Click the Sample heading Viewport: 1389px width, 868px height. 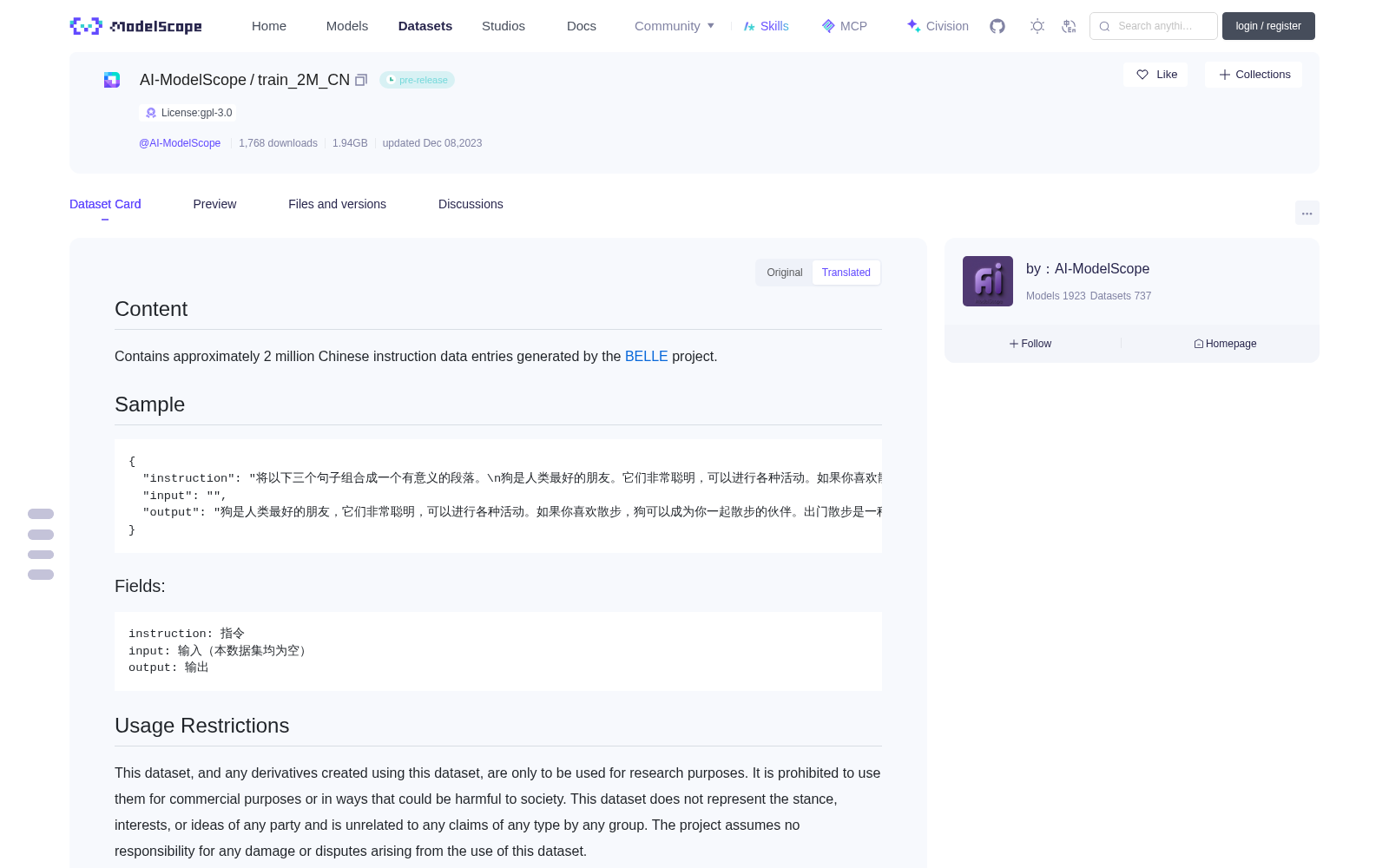click(150, 404)
